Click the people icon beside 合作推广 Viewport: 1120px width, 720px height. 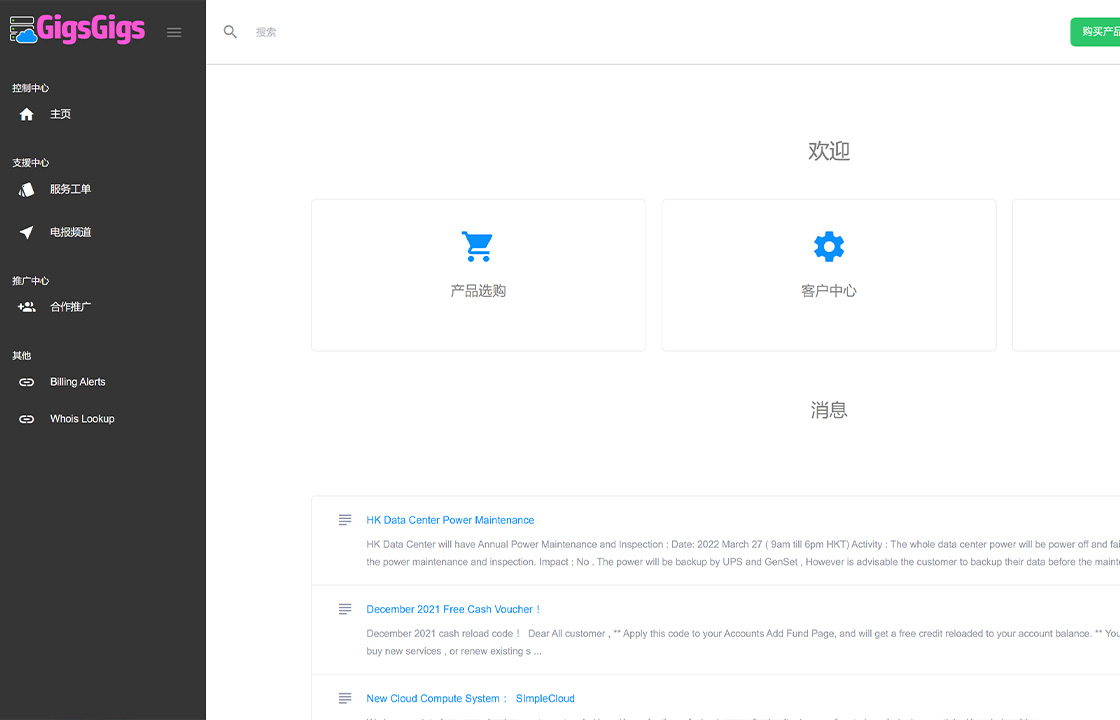[26, 307]
